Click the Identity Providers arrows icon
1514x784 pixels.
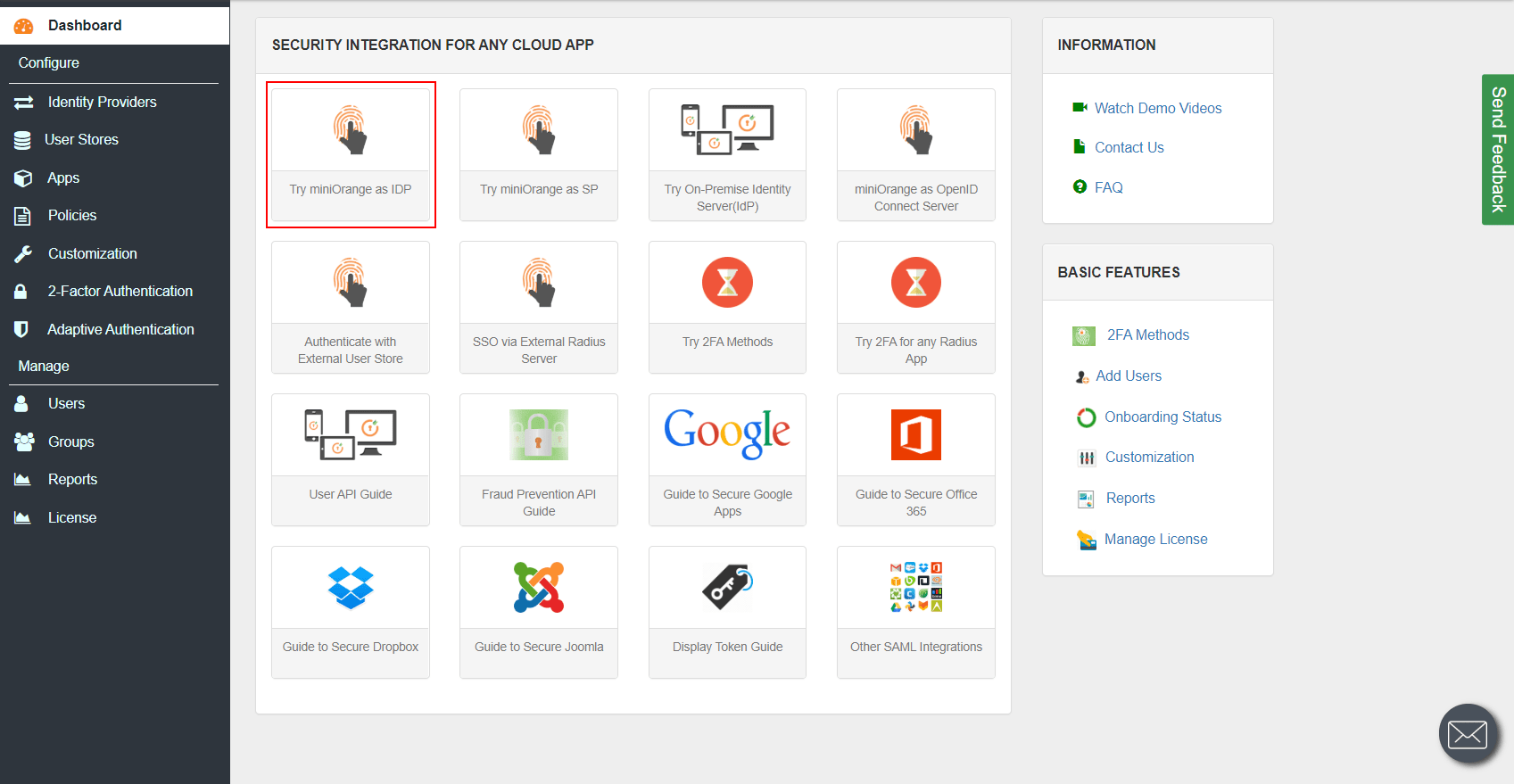(x=23, y=103)
